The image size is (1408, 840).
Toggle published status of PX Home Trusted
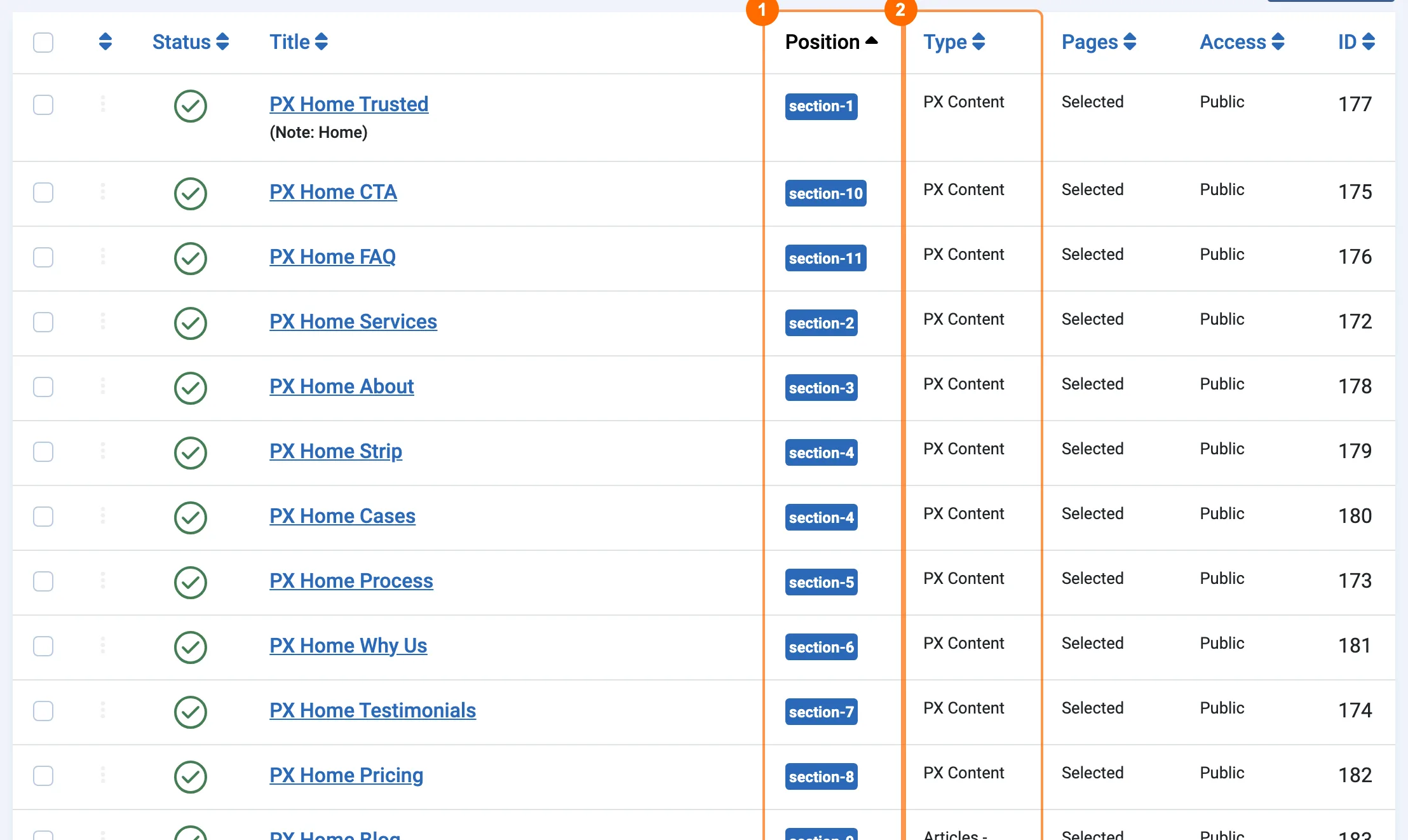(191, 106)
